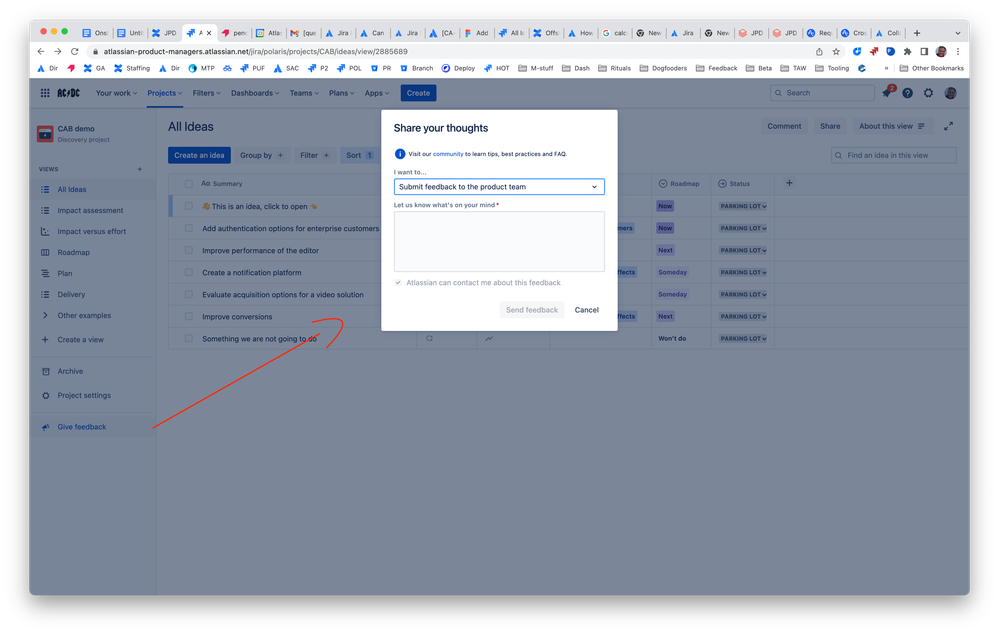Open the Atlassian app switcher grid icon
Viewport: 999px width, 634px height.
(44, 92)
